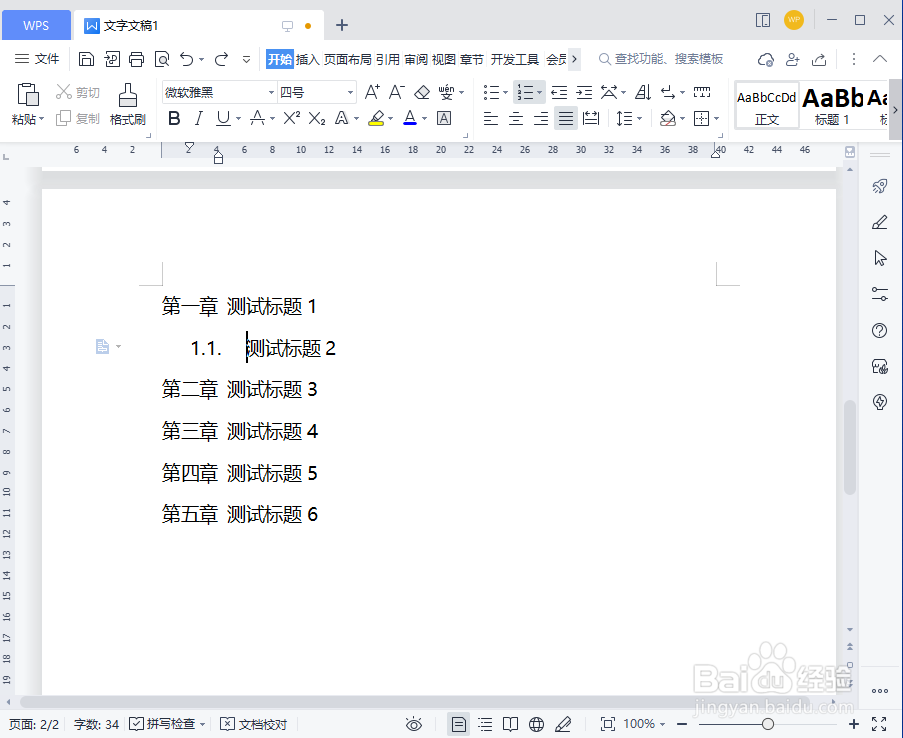Click distributed alignment icon
The height and width of the screenshot is (738, 903).
coord(591,119)
